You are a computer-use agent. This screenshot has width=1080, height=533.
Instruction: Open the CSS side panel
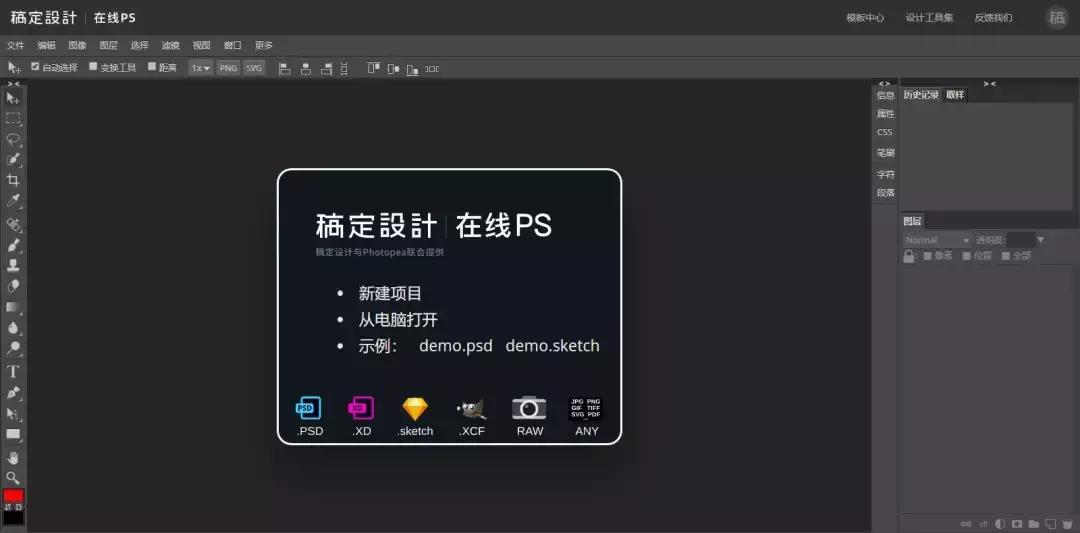coord(884,132)
